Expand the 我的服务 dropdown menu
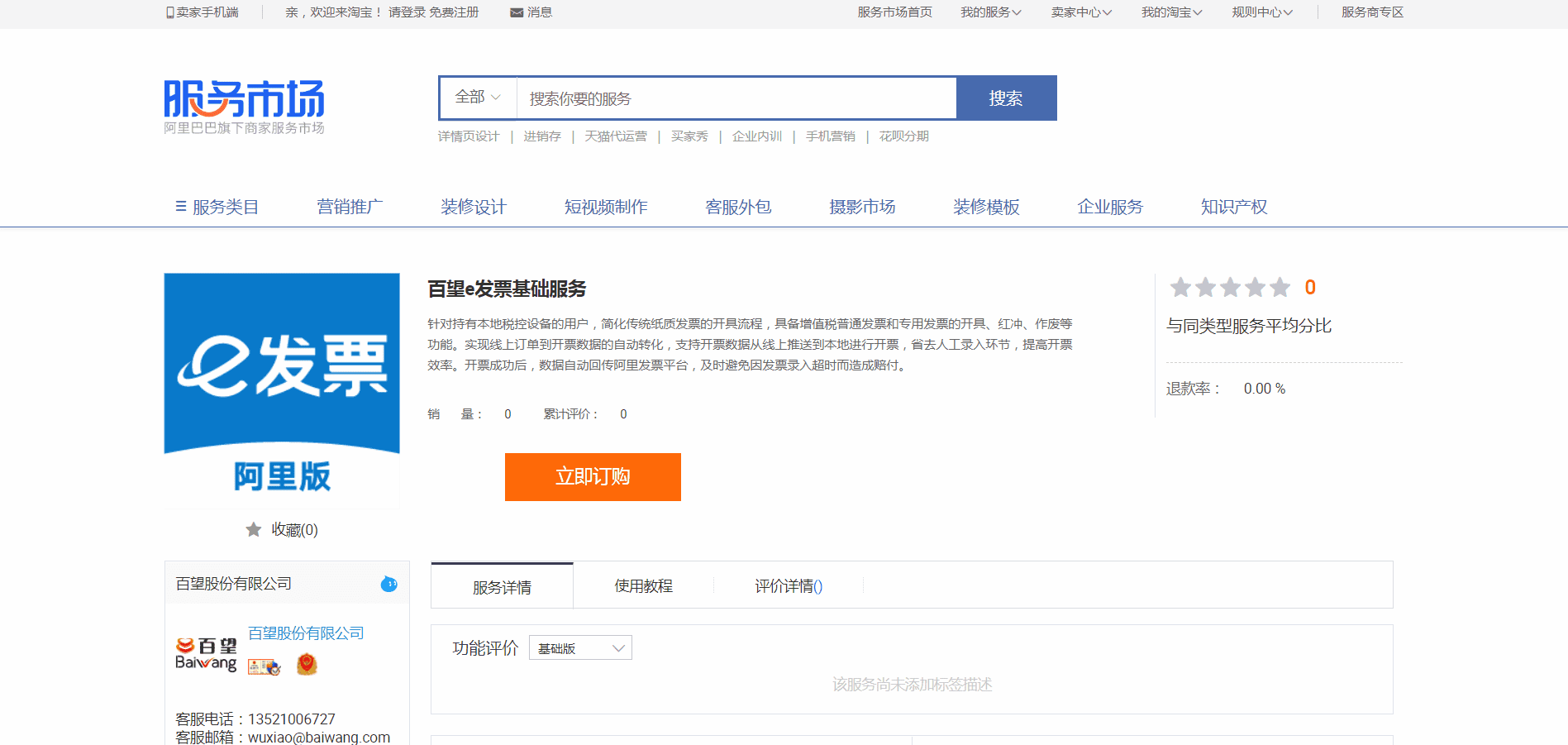The image size is (1568, 745). [x=991, y=12]
